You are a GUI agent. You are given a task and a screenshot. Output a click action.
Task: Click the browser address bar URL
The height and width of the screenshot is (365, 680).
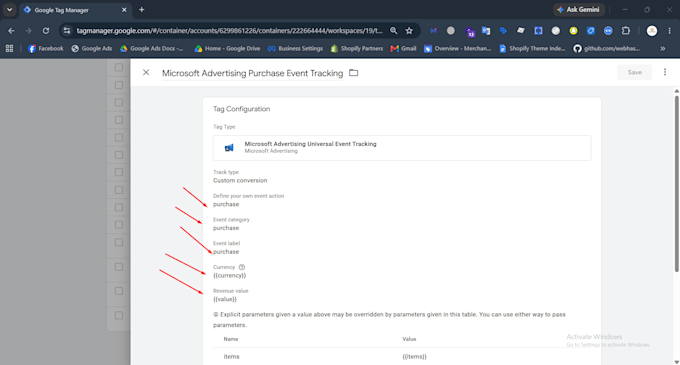click(x=229, y=31)
